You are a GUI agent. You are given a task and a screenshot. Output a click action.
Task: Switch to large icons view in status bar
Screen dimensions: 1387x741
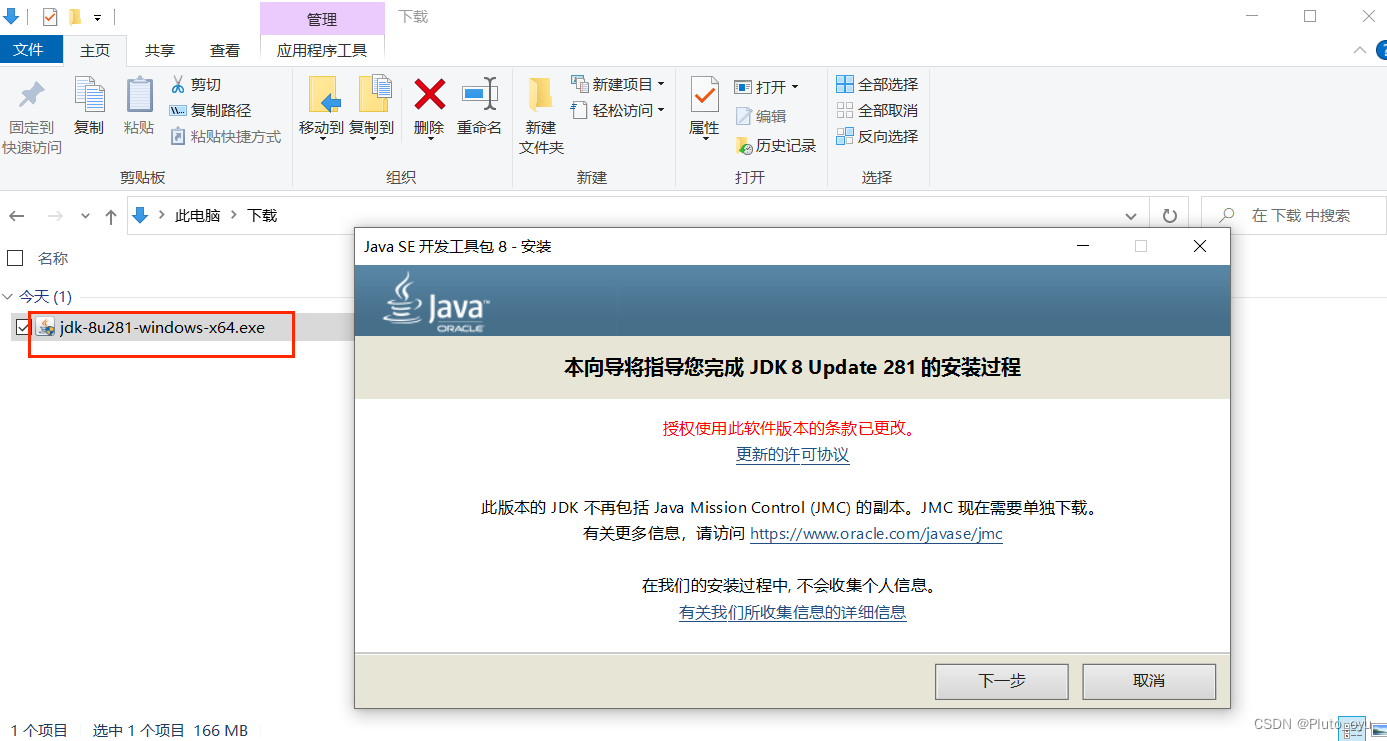(x=1378, y=729)
